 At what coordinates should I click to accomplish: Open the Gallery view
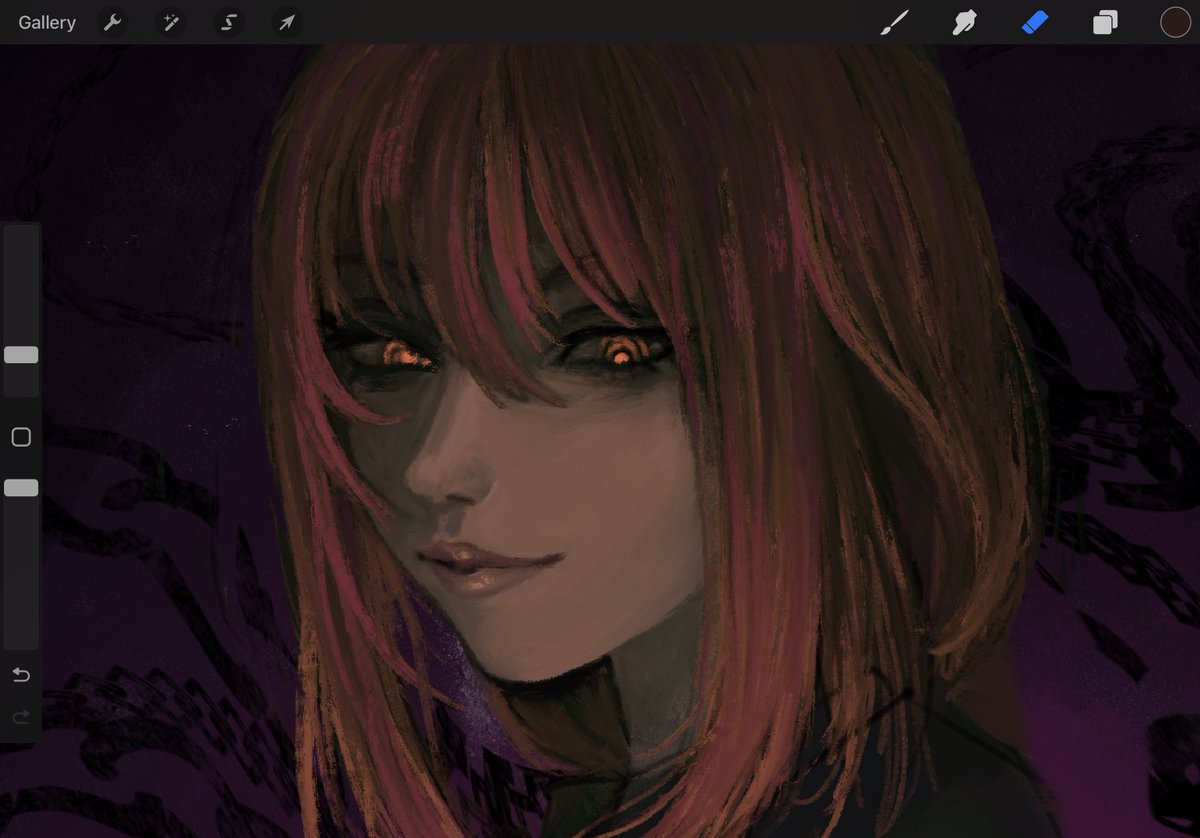pos(47,22)
